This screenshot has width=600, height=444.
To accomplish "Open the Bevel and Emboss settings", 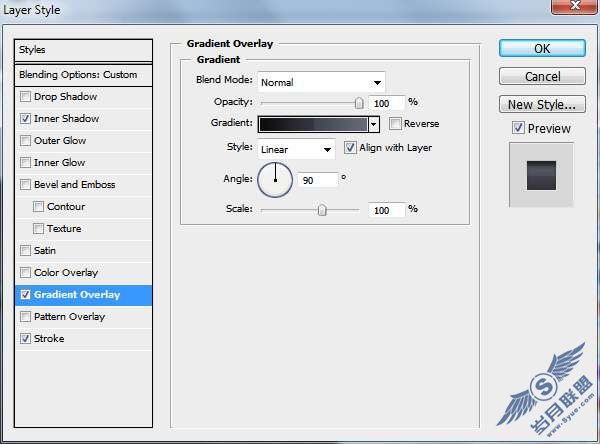I will tap(75, 184).
